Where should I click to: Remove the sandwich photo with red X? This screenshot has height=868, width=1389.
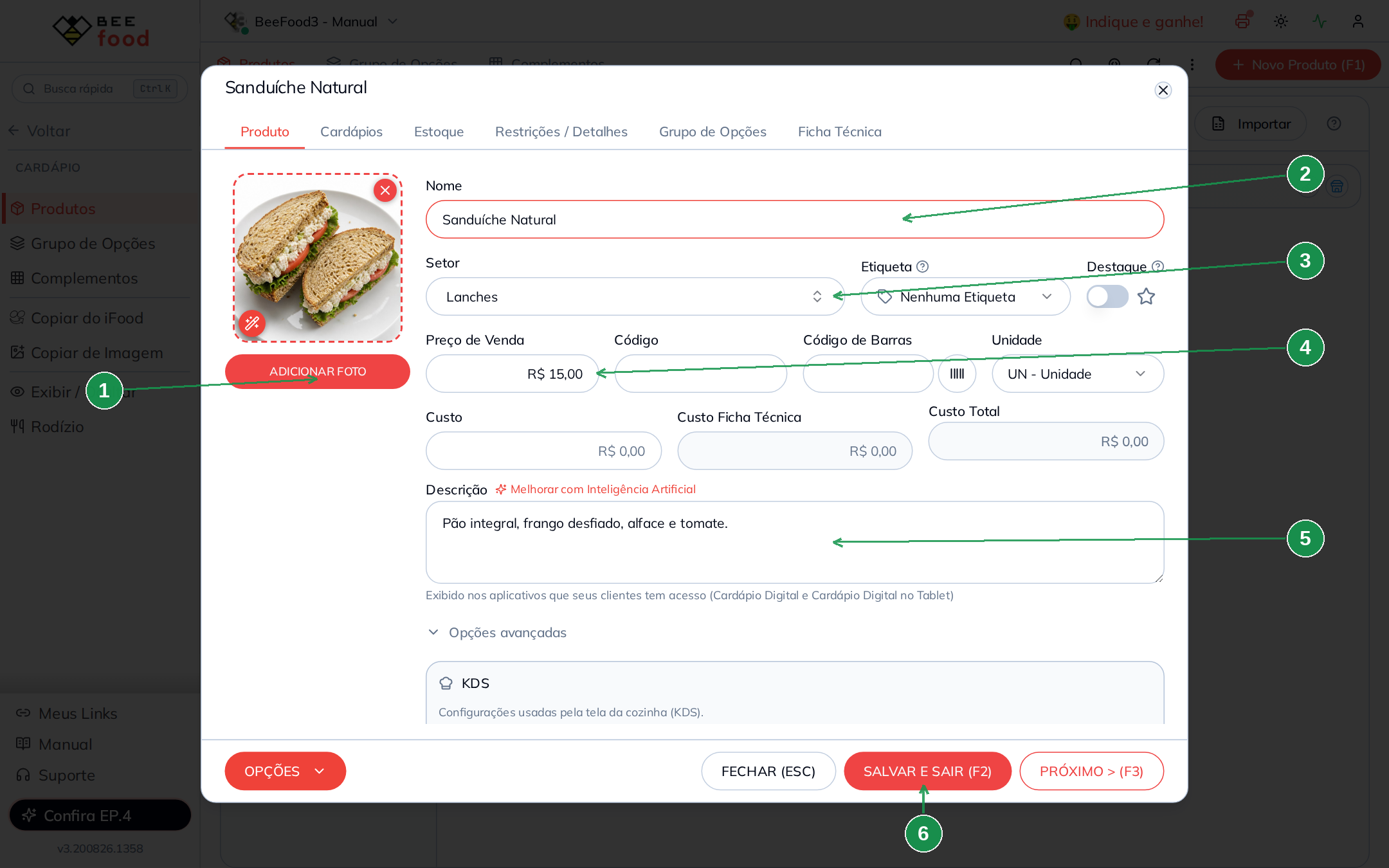(x=385, y=190)
